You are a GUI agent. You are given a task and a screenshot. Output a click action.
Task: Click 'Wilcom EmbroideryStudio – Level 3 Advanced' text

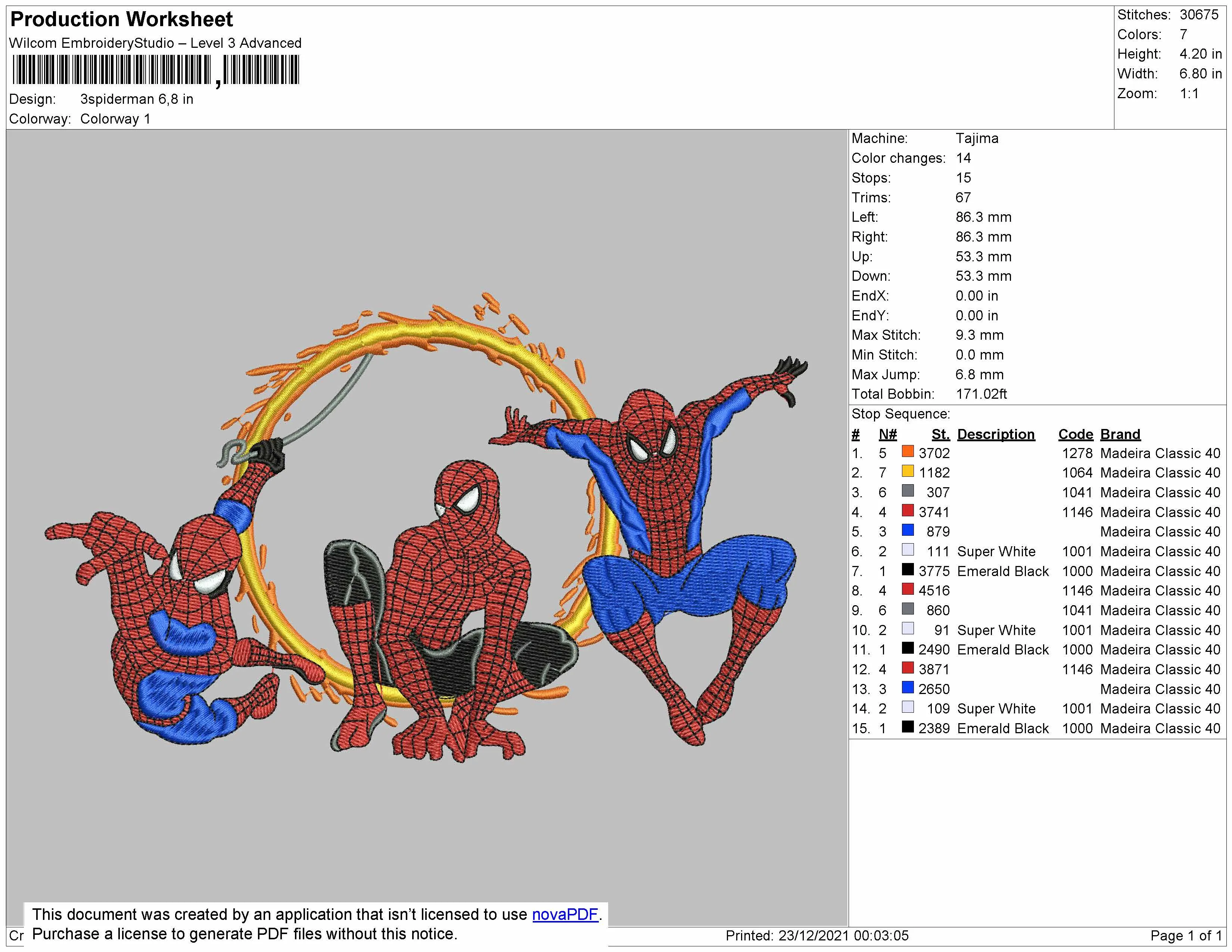pos(155,43)
